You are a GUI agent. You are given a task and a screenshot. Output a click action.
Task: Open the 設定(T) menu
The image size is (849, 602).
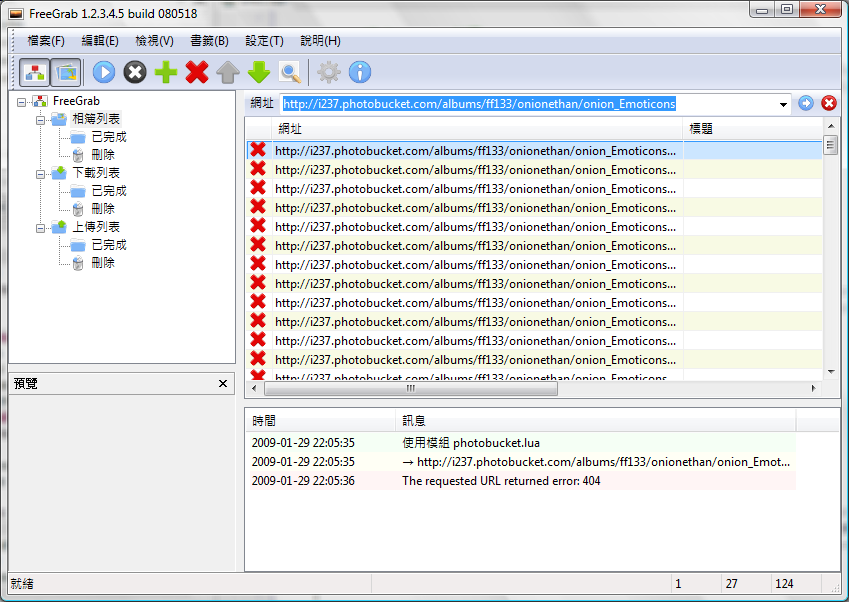click(264, 41)
